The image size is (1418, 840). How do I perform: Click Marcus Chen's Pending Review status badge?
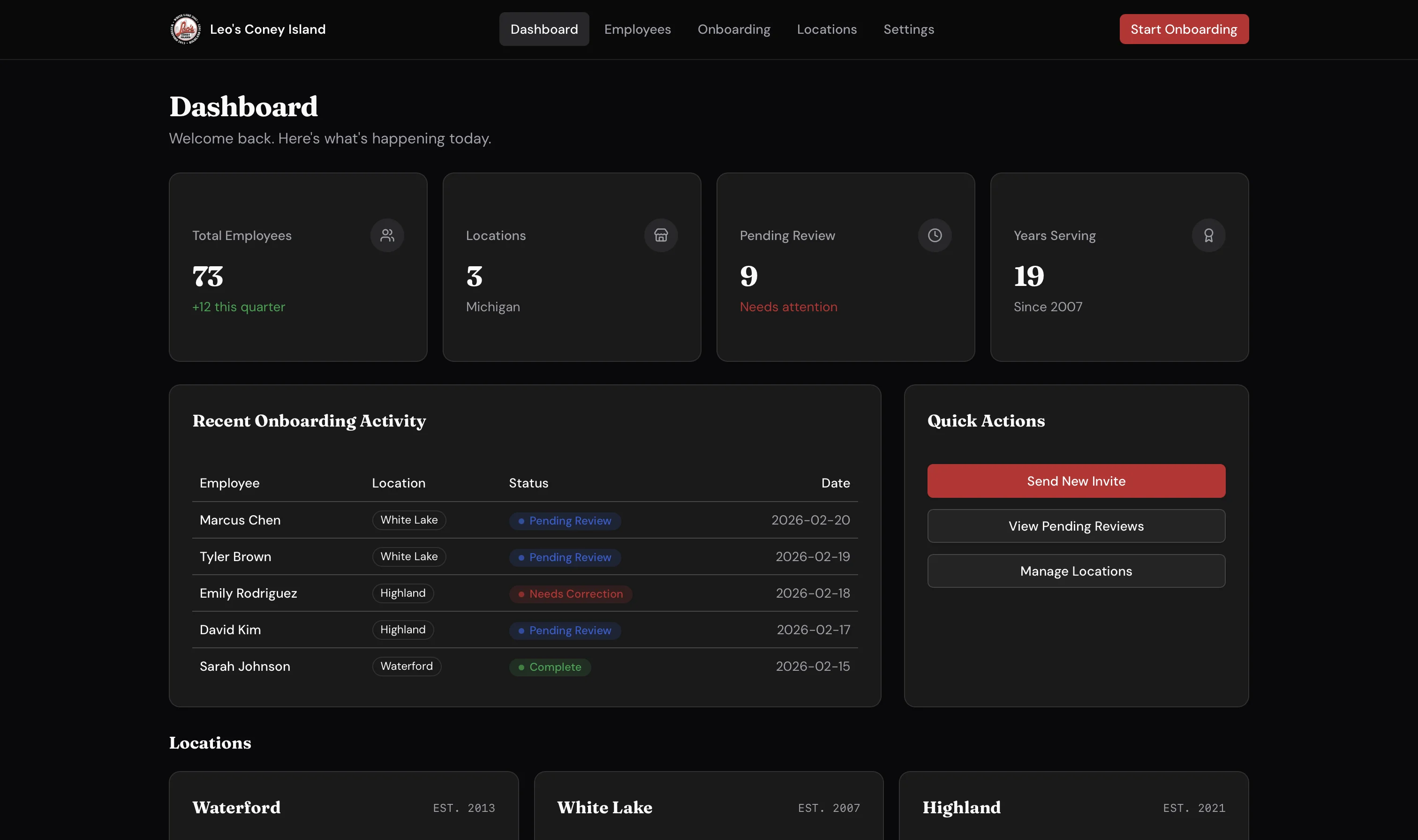(x=565, y=520)
